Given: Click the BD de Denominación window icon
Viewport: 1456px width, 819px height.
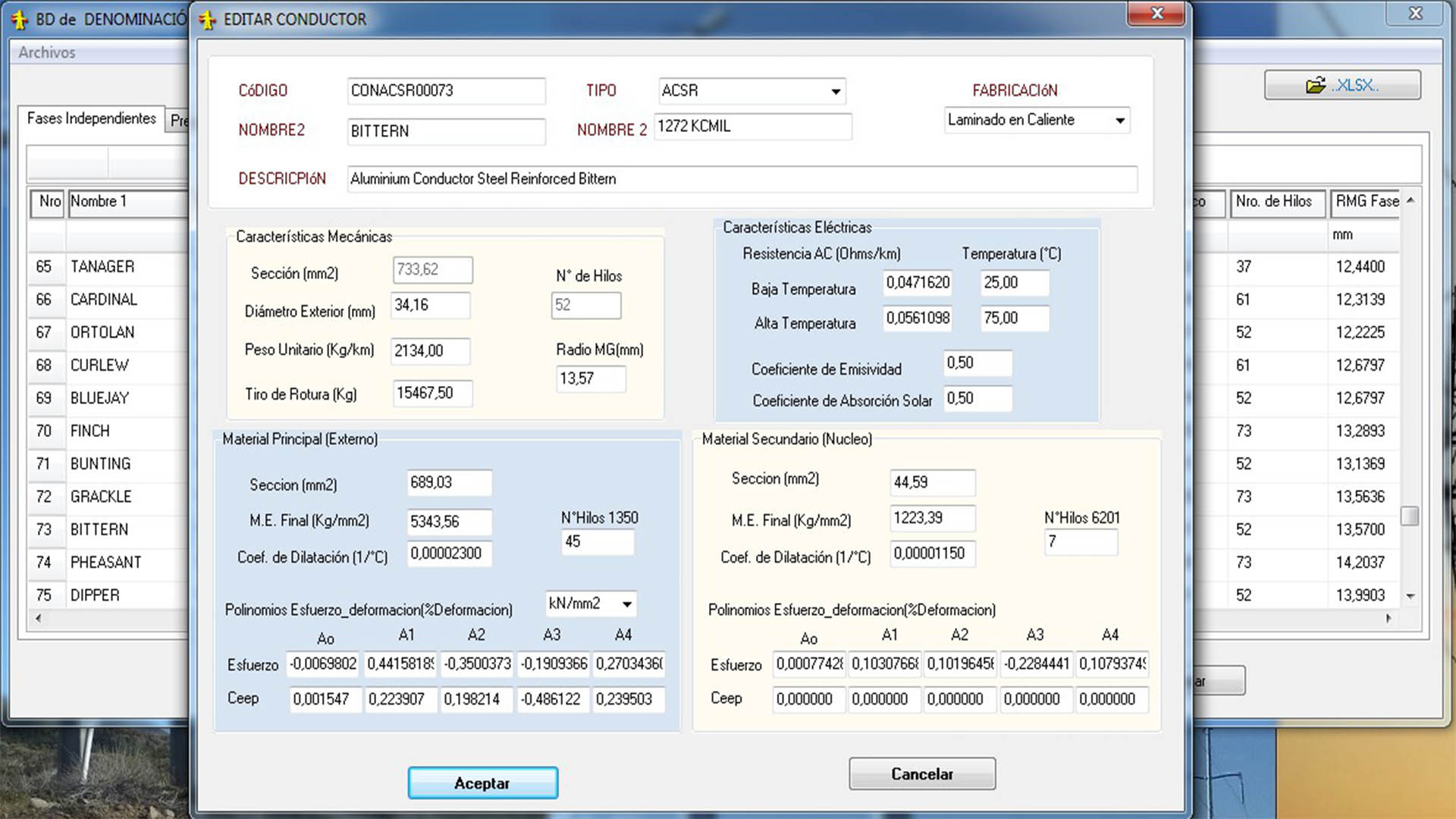Looking at the screenshot, I should coord(20,20).
